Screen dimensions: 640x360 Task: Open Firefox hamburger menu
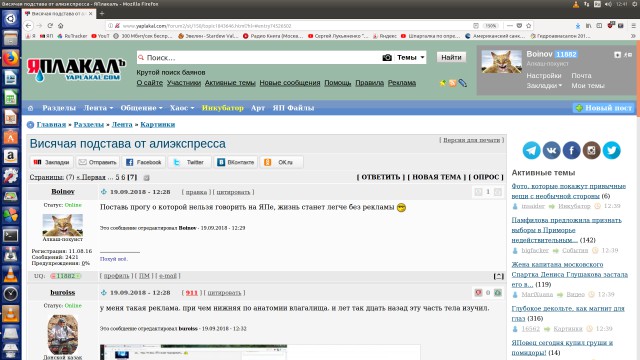coord(634,25)
